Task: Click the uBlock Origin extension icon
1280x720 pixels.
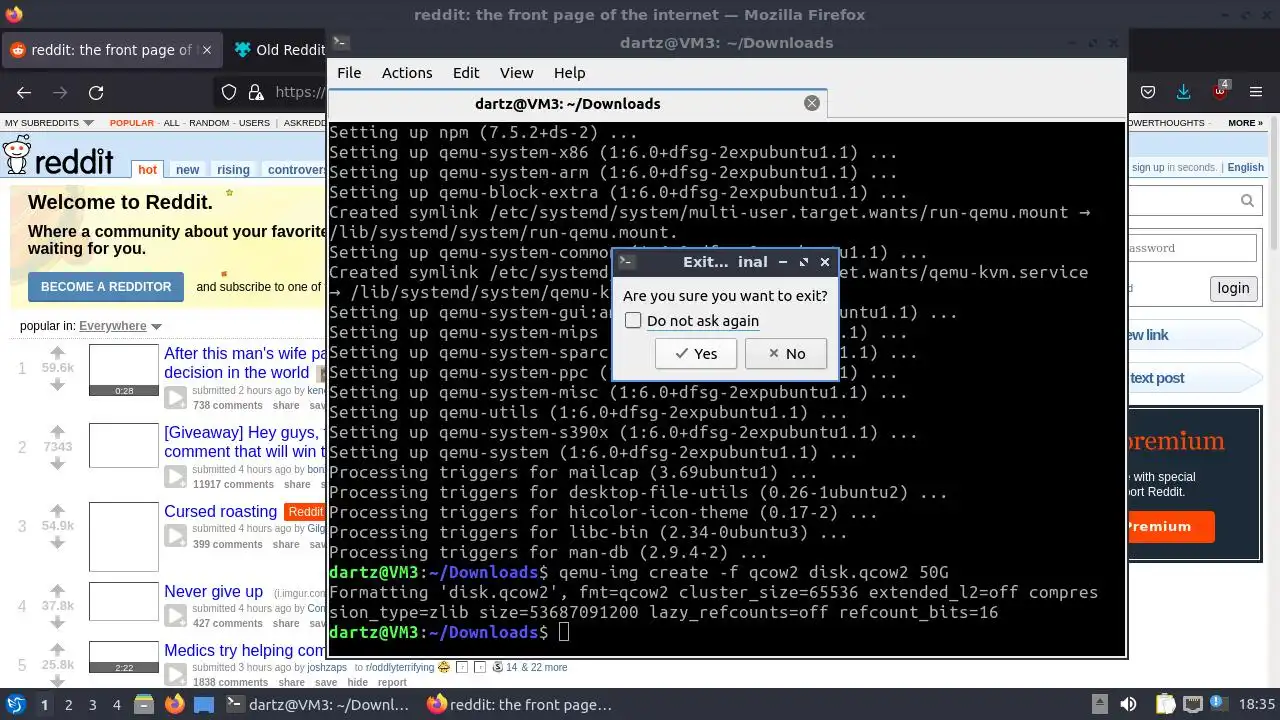Action: click(x=1220, y=91)
